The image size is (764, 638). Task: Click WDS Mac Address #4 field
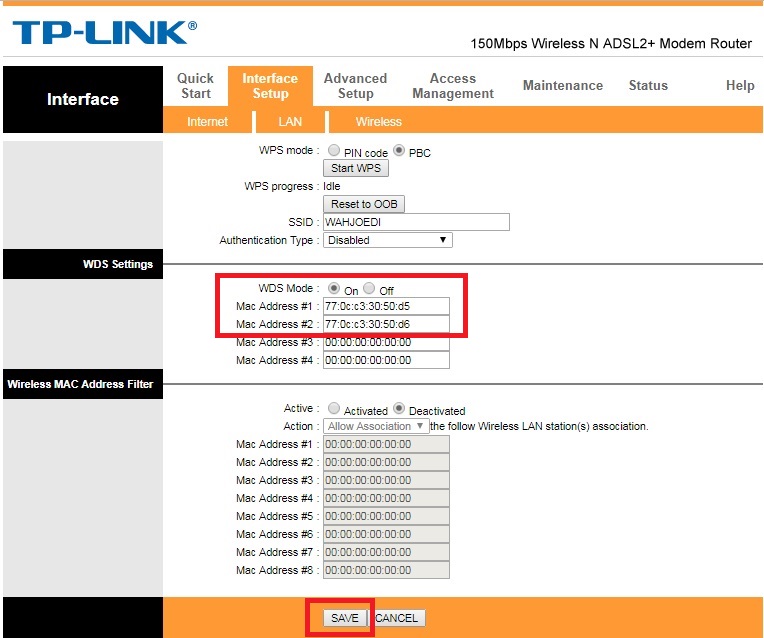tap(386, 360)
